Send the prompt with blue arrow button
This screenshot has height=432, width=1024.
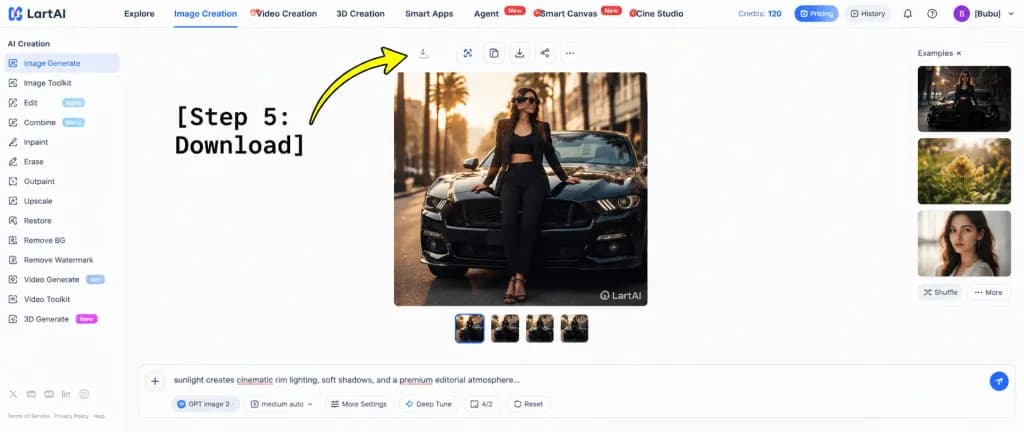[x=999, y=381]
